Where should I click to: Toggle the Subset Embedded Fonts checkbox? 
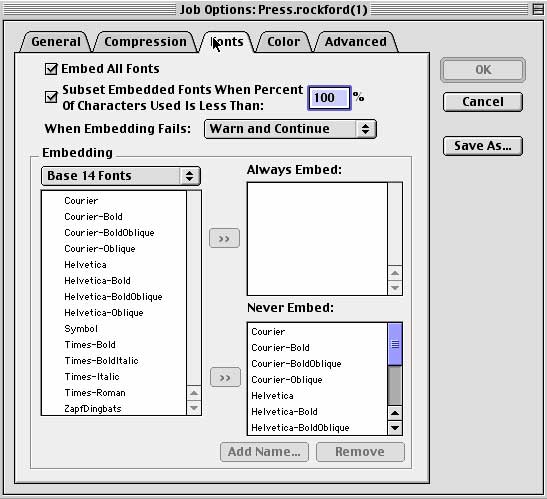click(x=51, y=97)
